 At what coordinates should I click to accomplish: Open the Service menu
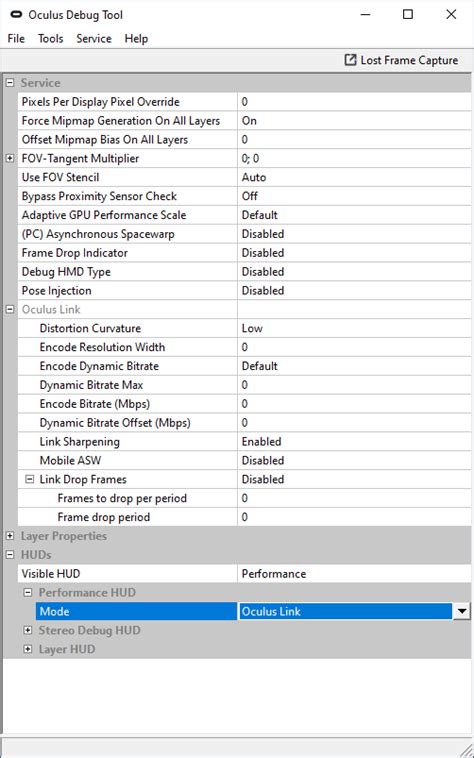point(94,39)
